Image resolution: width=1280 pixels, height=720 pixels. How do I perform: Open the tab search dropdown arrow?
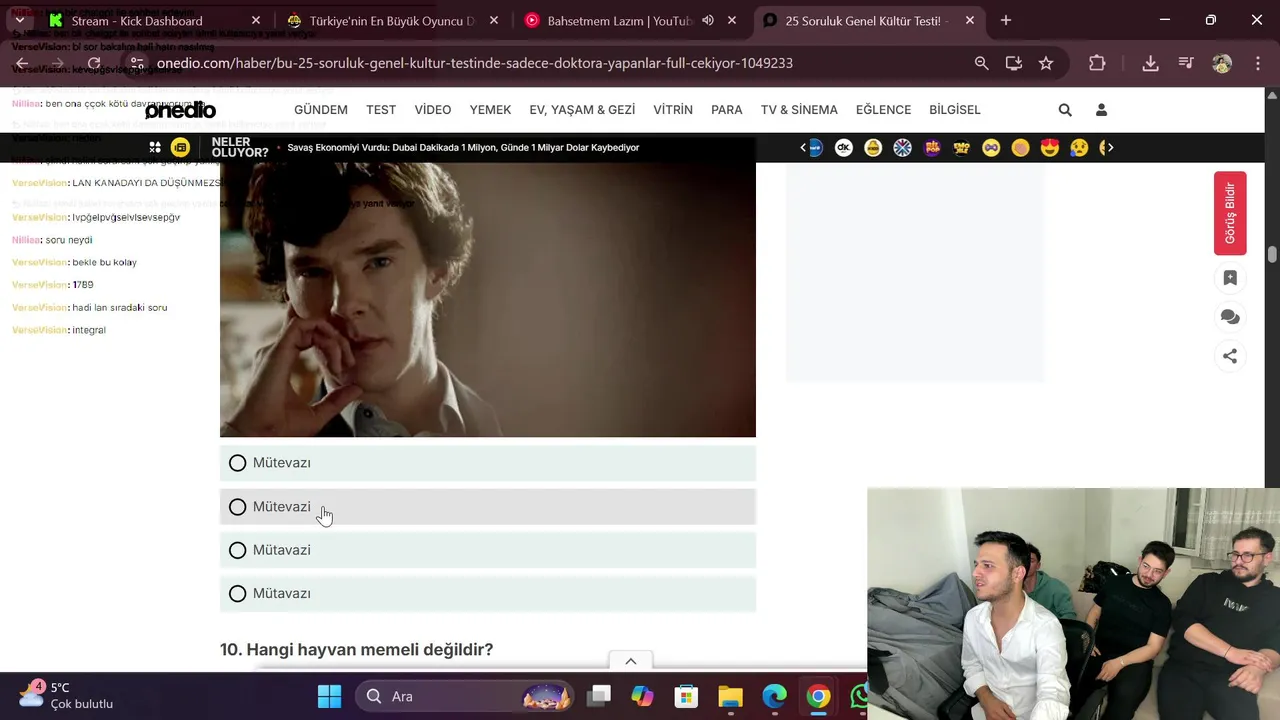pyautogui.click(x=19, y=20)
